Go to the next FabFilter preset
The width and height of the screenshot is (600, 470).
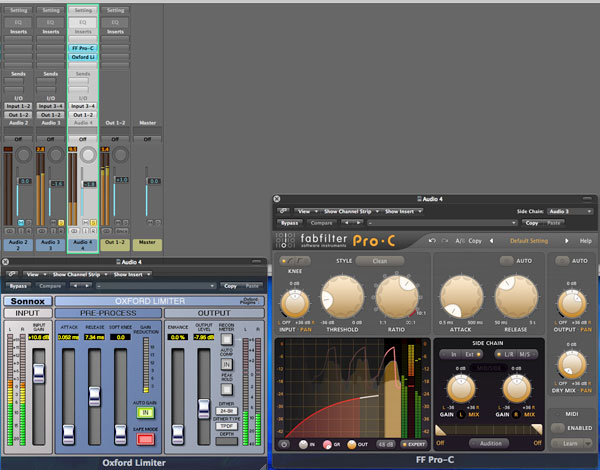pyautogui.click(x=567, y=241)
